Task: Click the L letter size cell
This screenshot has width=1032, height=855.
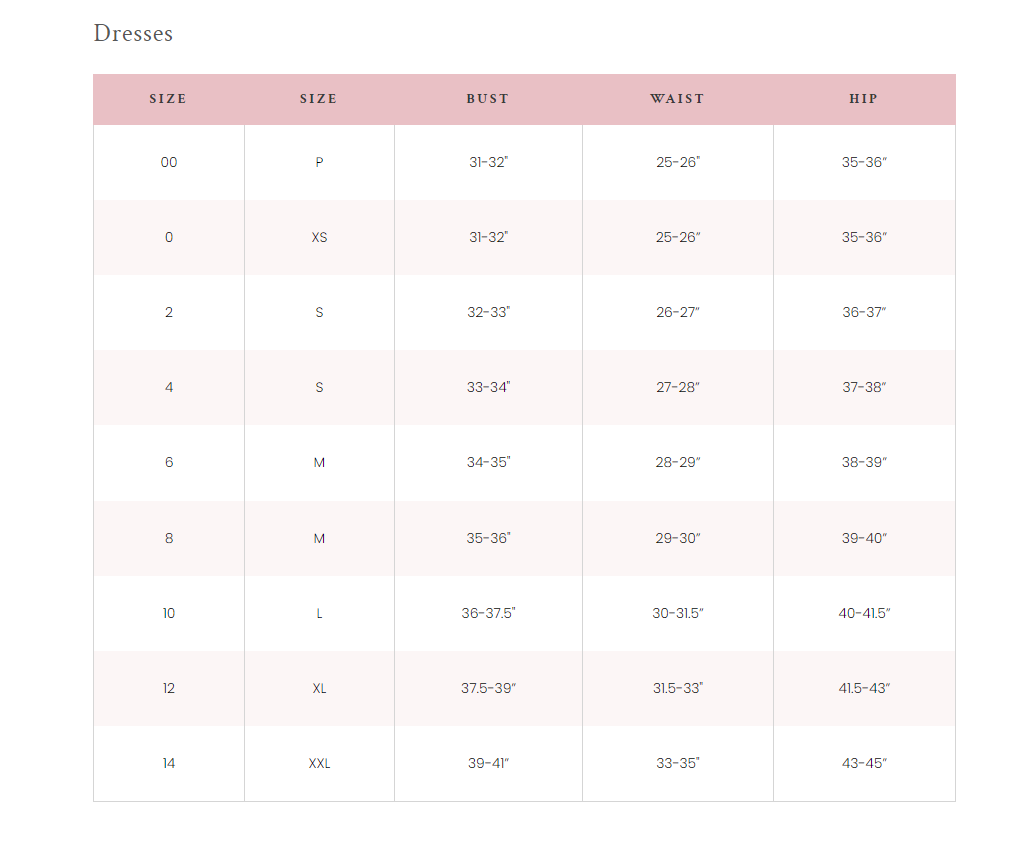Action: click(x=319, y=613)
